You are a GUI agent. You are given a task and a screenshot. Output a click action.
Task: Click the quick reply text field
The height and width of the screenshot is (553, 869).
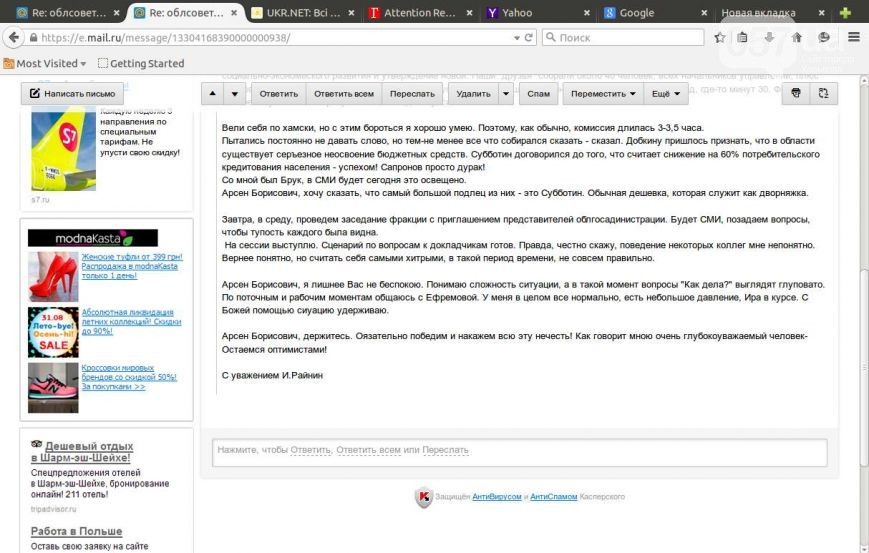[x=519, y=451]
